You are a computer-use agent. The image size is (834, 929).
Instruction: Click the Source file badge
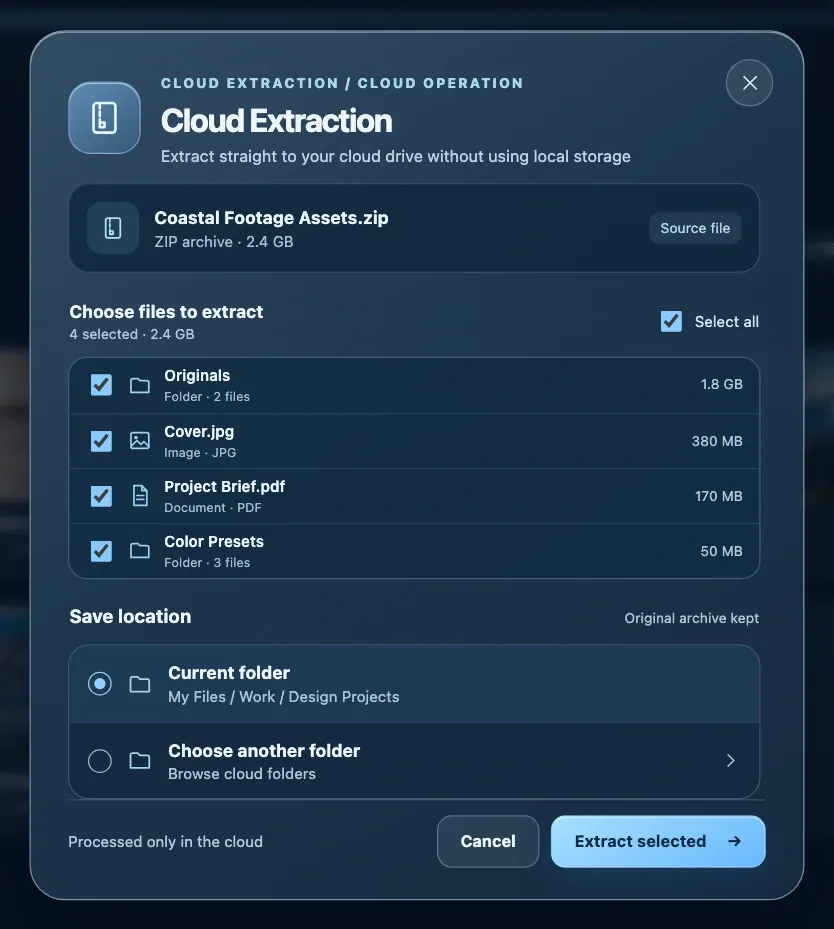coord(695,228)
